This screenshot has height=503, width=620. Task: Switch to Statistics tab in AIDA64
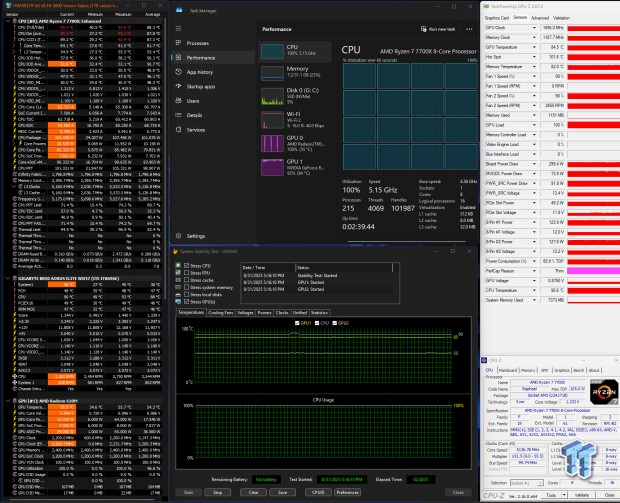point(319,313)
